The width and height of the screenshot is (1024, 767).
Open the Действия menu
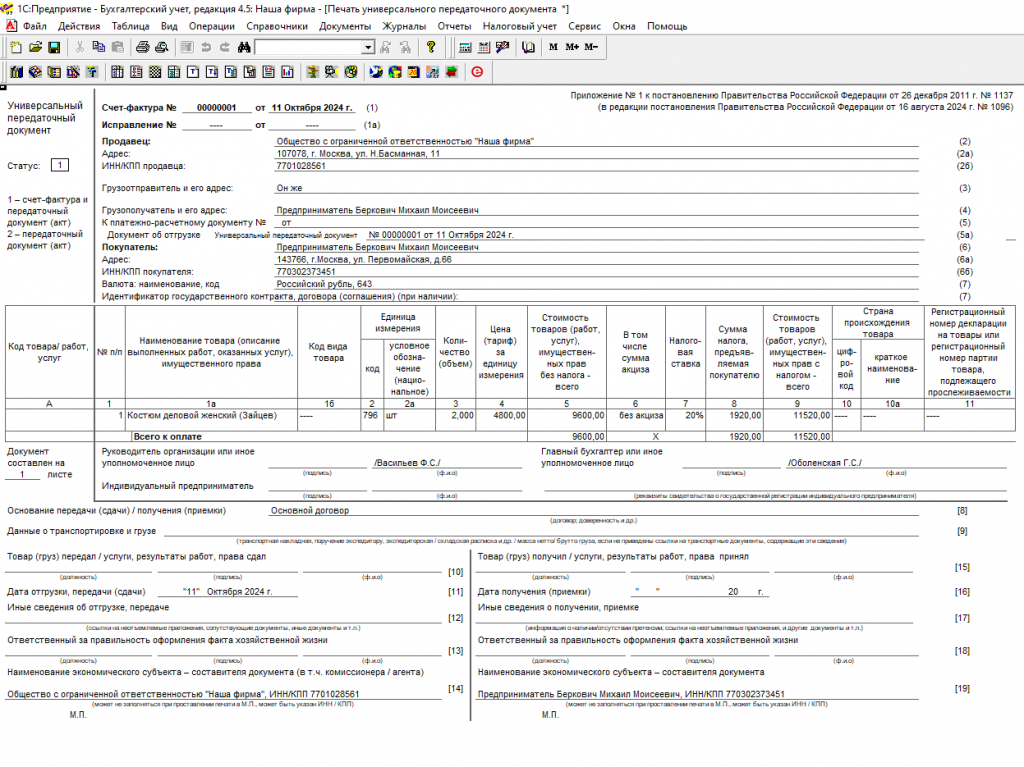(x=79, y=26)
